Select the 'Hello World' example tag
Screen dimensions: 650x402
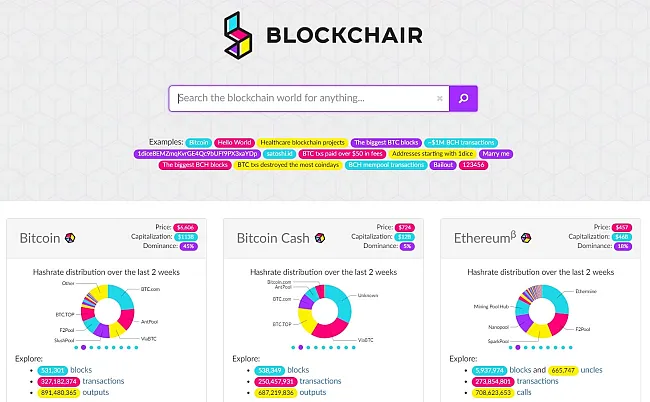pyautogui.click(x=235, y=143)
